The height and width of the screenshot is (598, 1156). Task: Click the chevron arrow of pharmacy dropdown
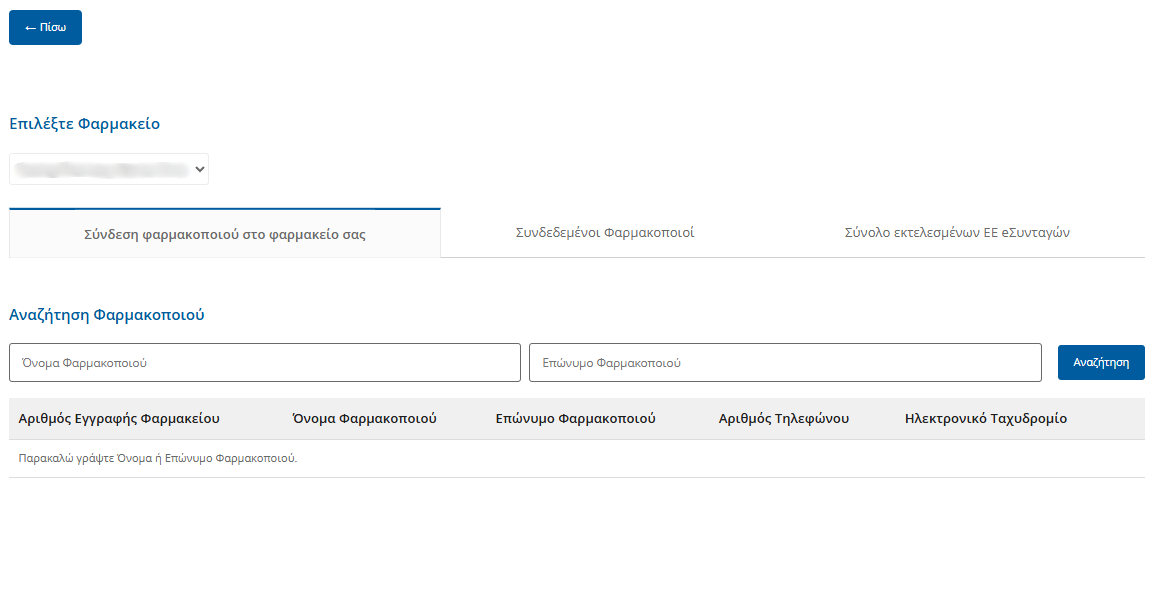click(200, 170)
